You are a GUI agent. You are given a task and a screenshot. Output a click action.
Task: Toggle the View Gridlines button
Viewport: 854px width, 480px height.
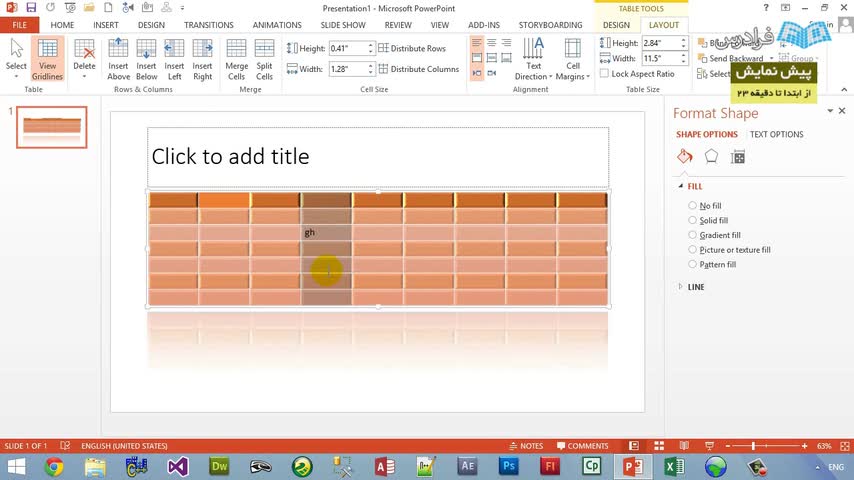click(x=47, y=59)
